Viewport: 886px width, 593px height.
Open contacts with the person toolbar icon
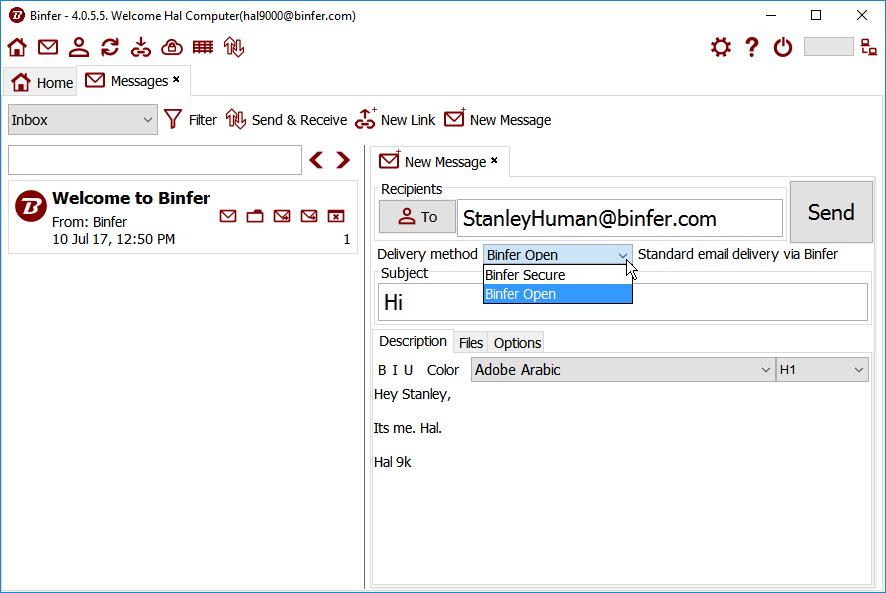(79, 47)
